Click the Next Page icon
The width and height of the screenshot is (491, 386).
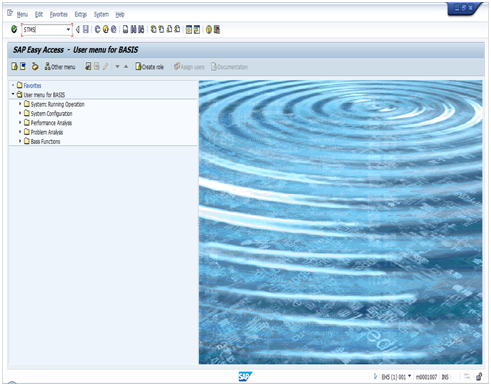(169, 29)
